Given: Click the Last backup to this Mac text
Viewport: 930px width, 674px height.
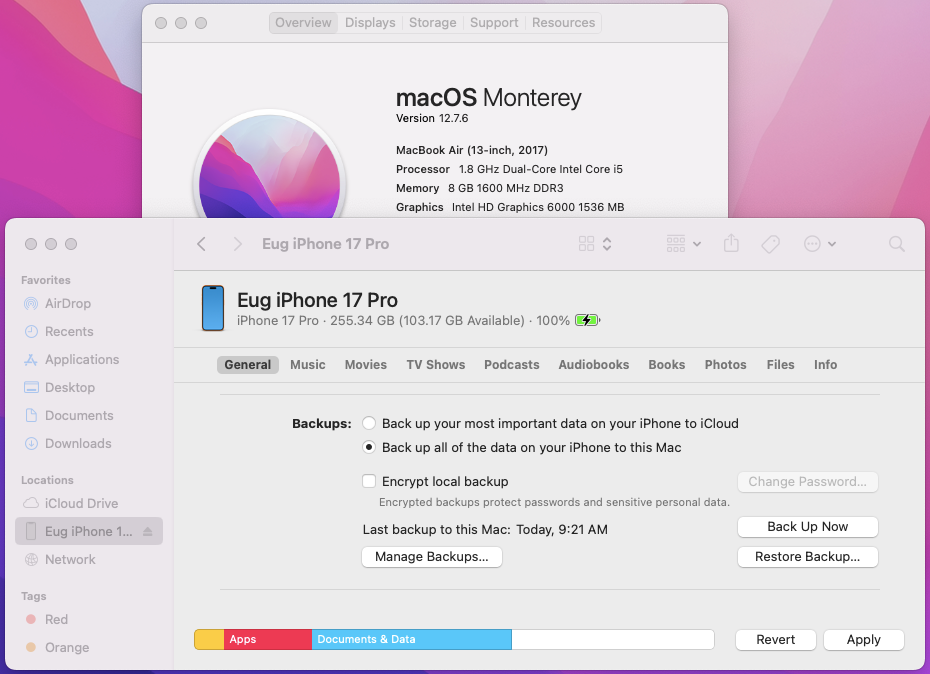Looking at the screenshot, I should pyautogui.click(x=485, y=529).
